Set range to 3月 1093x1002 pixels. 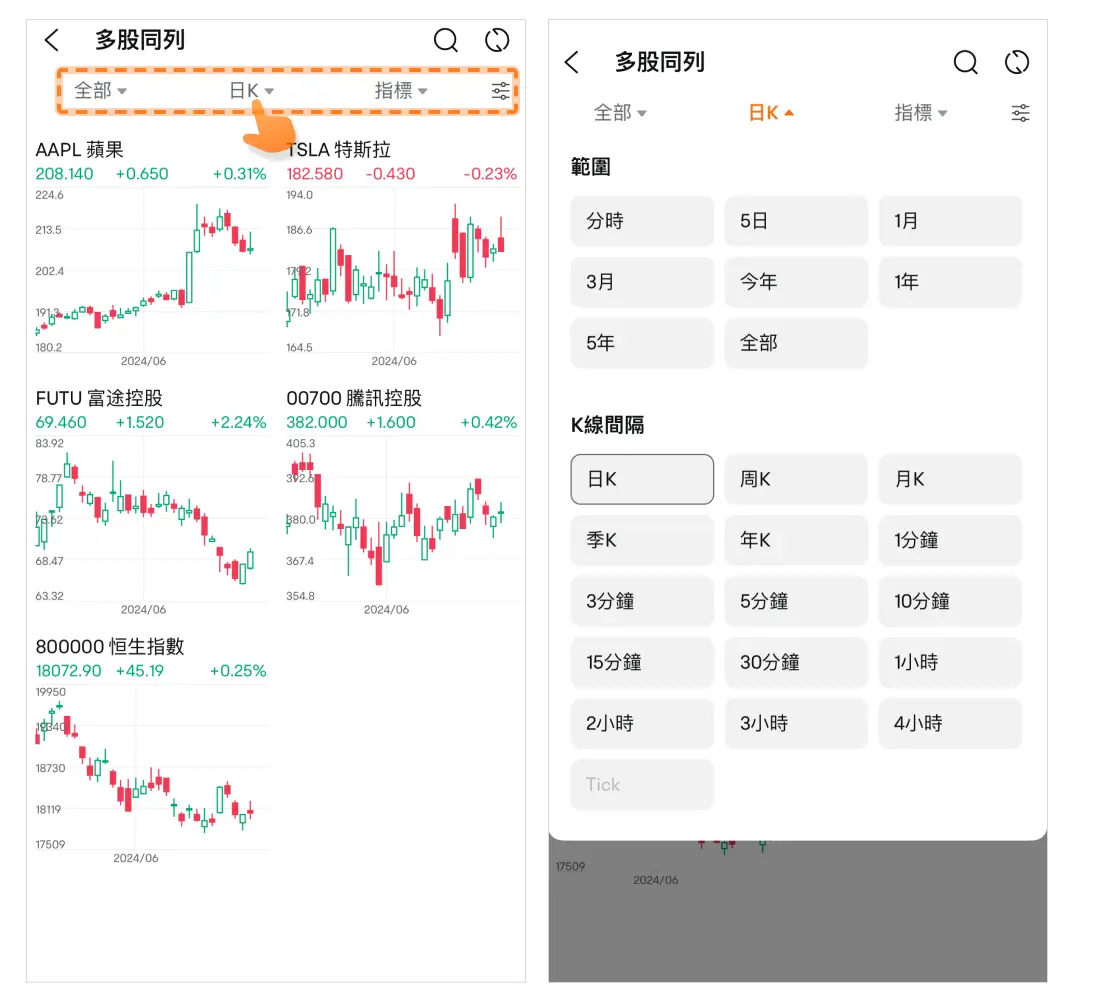(x=642, y=283)
